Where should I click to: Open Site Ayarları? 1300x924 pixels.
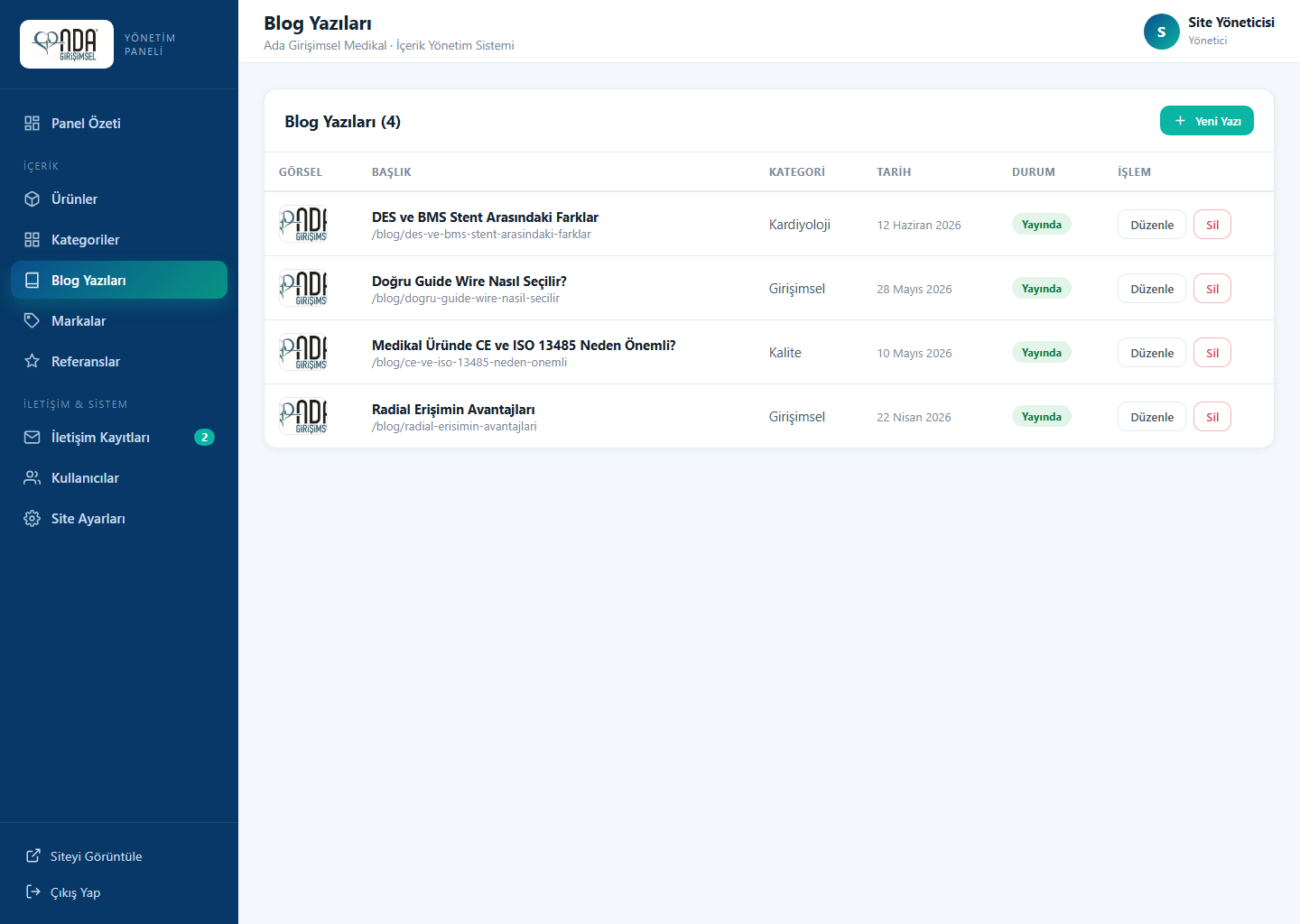[x=119, y=518]
